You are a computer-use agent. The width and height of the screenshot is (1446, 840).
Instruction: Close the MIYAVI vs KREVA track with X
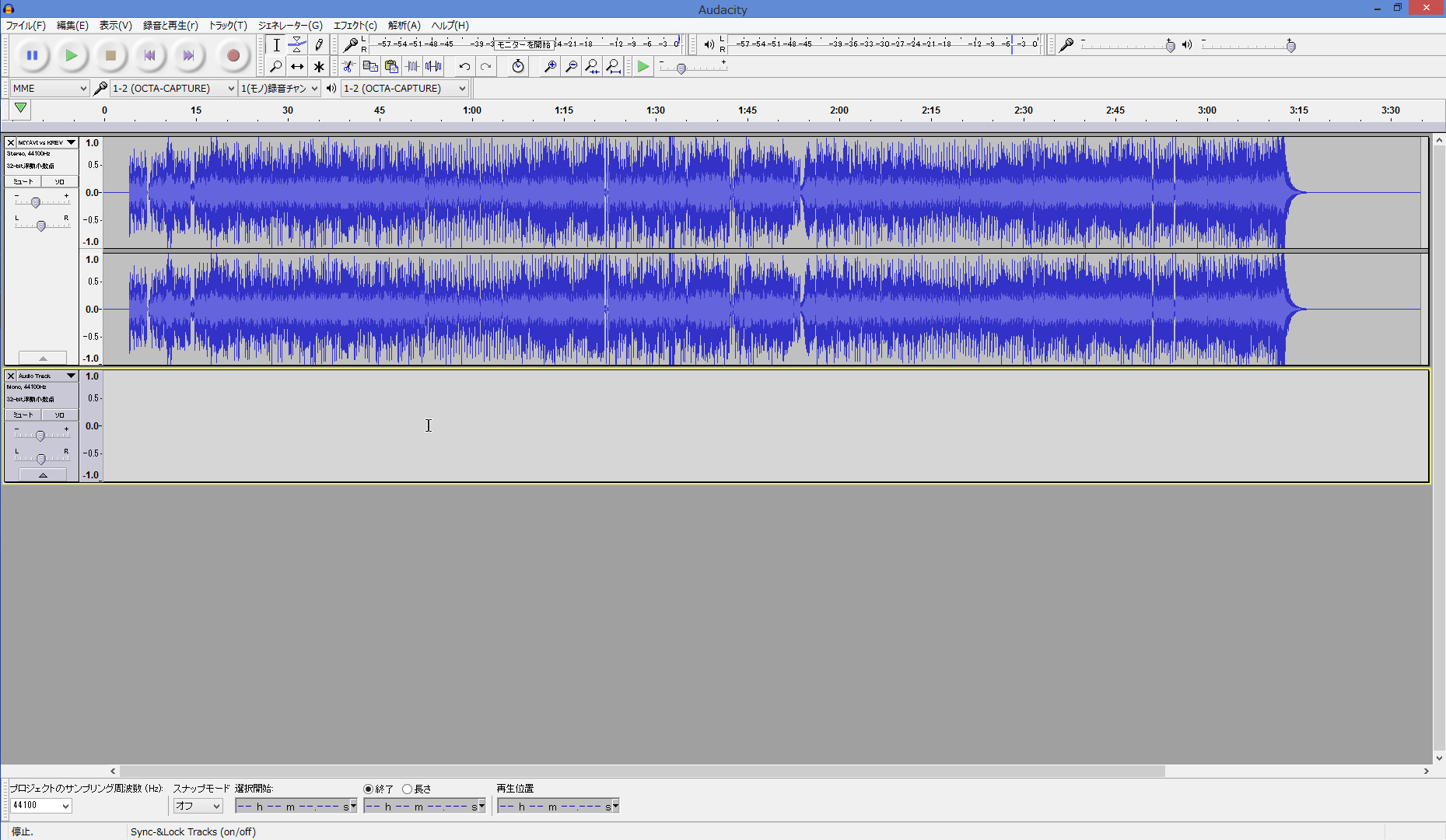[x=11, y=142]
